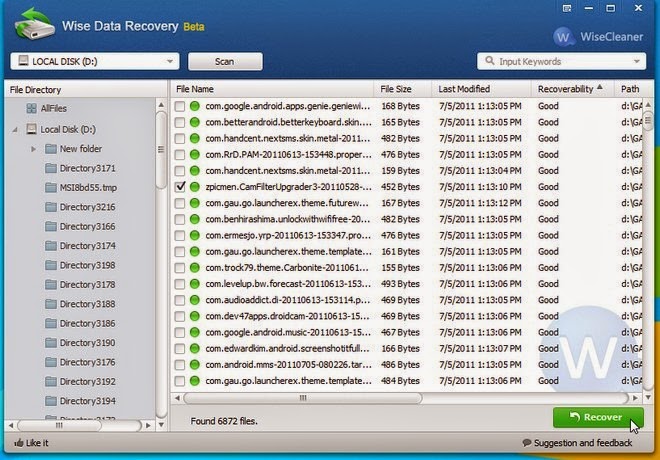Click the Like it link

tap(31, 443)
